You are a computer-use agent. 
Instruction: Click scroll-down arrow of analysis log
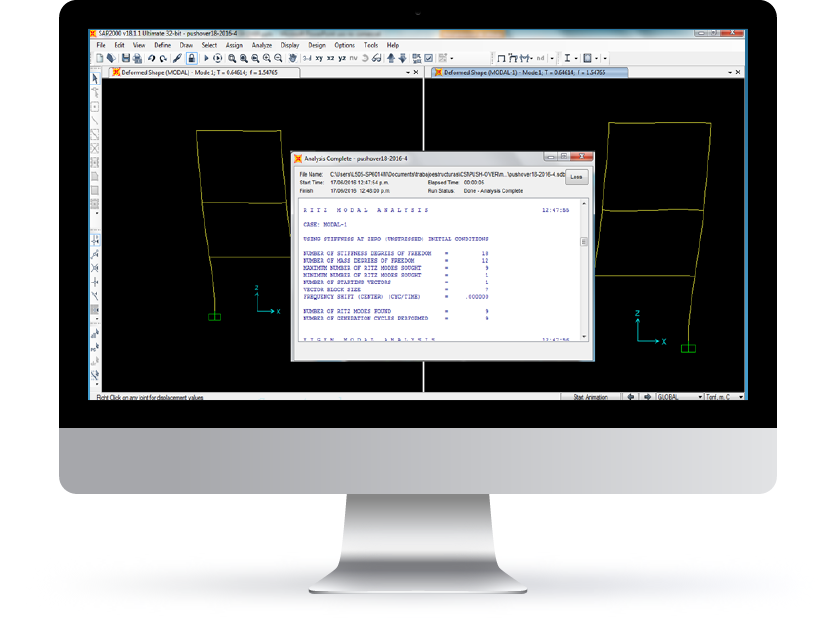pyautogui.click(x=584, y=337)
